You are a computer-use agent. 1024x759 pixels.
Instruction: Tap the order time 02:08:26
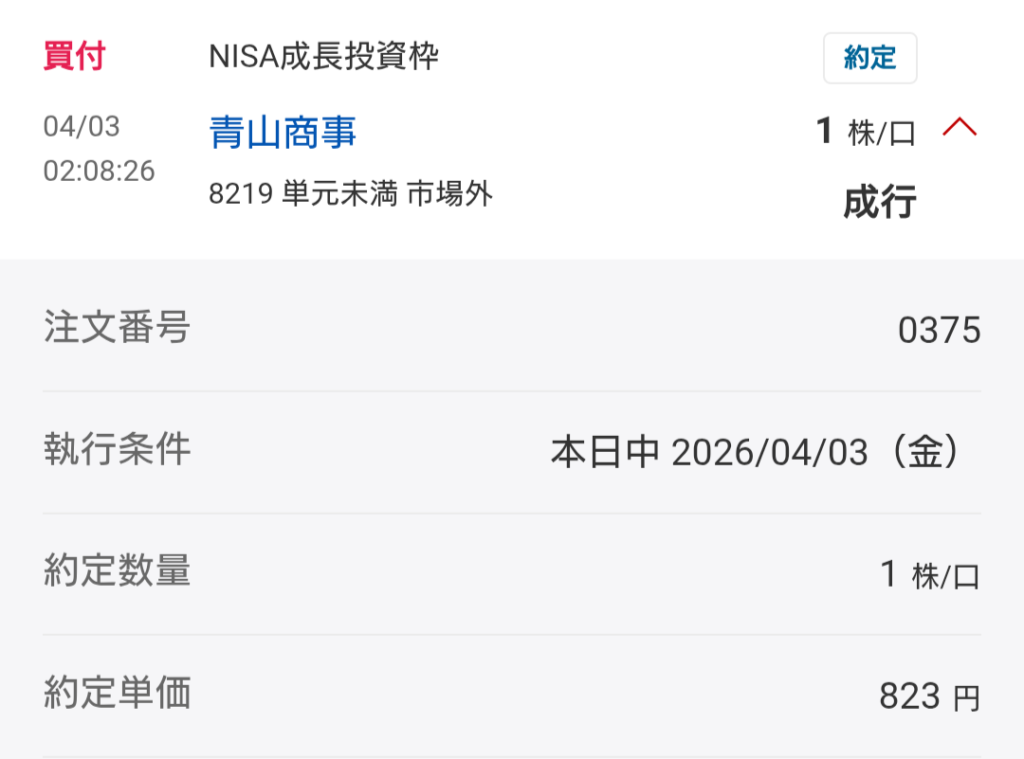coord(99,171)
